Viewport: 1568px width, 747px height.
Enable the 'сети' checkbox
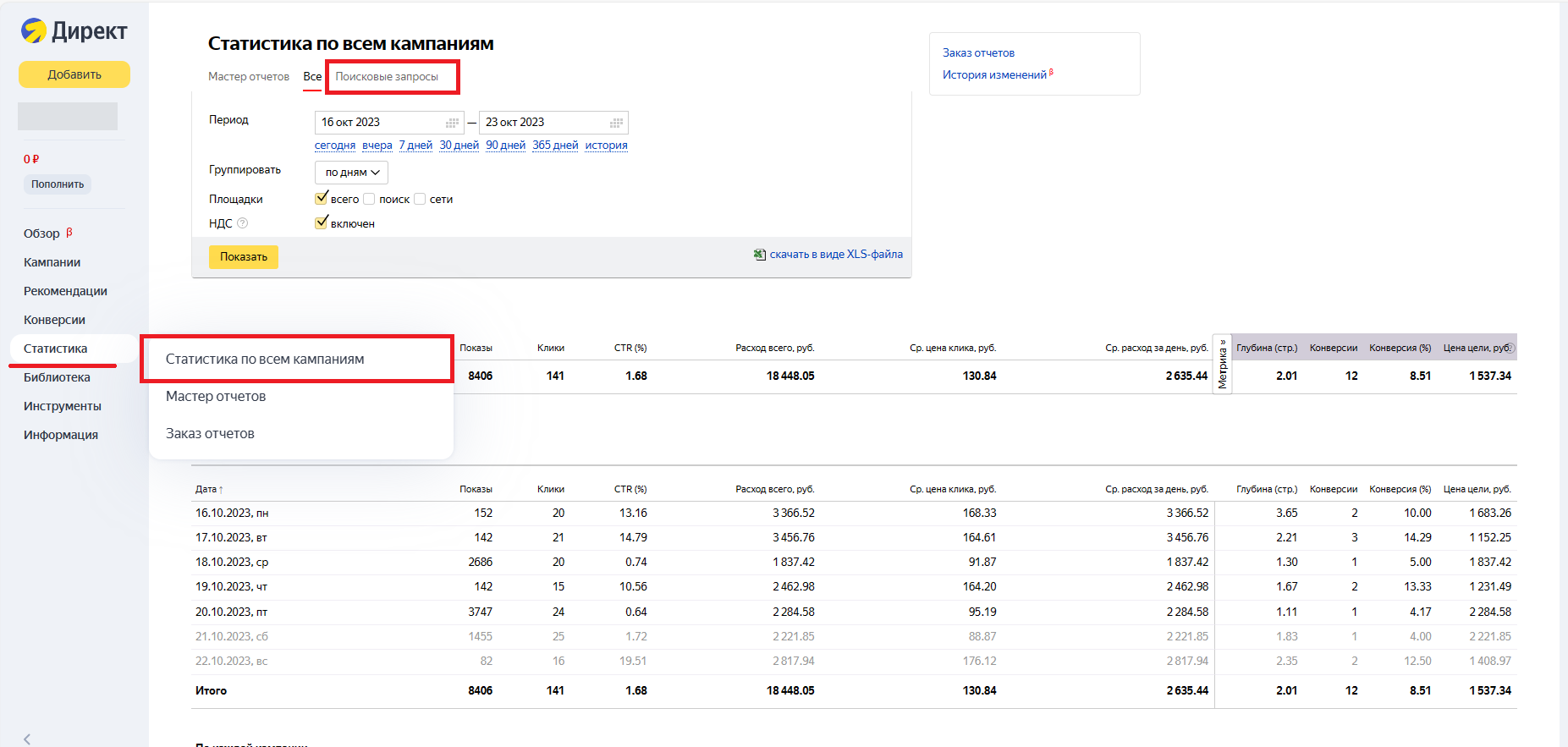[420, 199]
